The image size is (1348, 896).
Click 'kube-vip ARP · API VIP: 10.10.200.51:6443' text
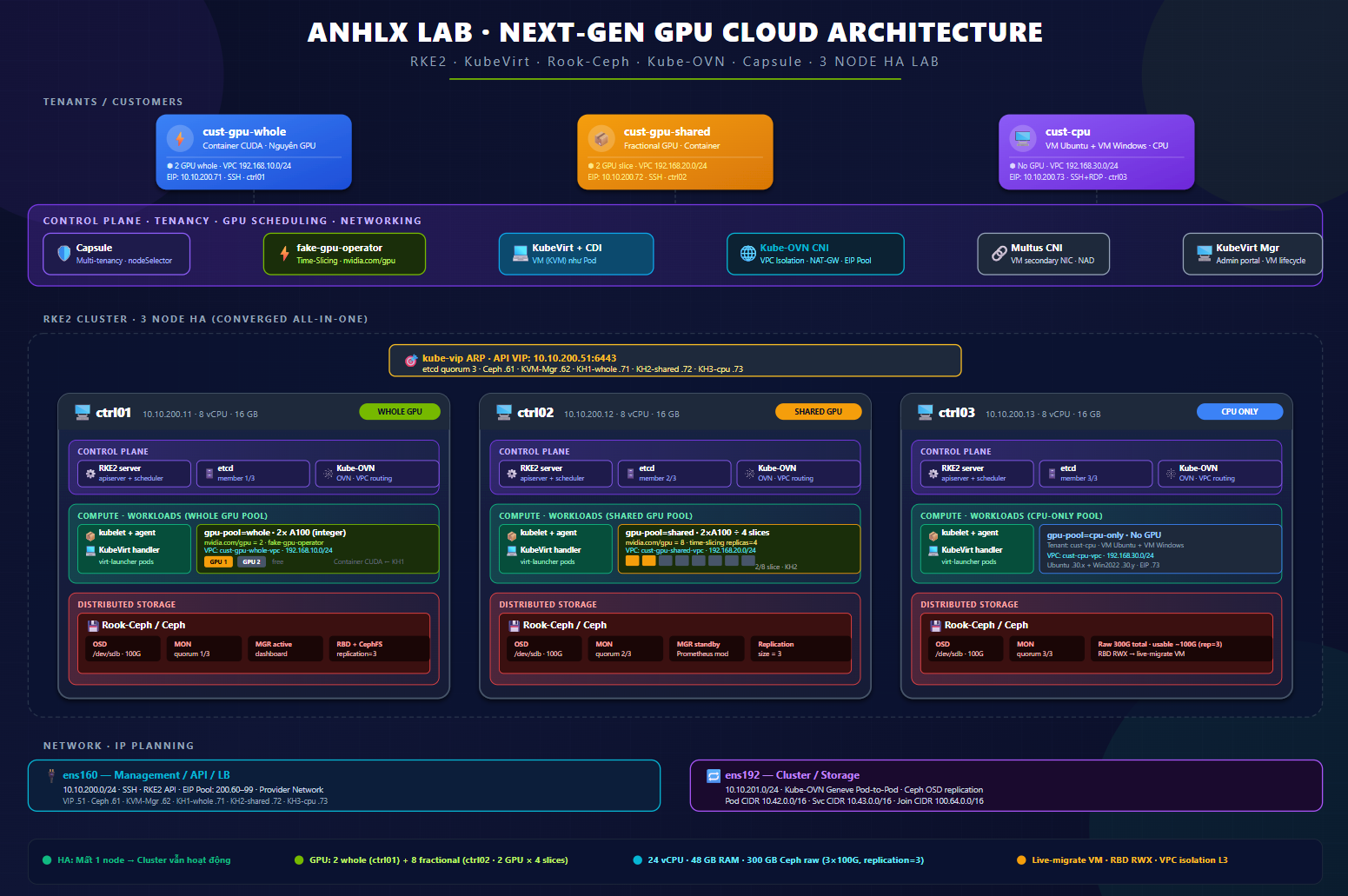[519, 358]
